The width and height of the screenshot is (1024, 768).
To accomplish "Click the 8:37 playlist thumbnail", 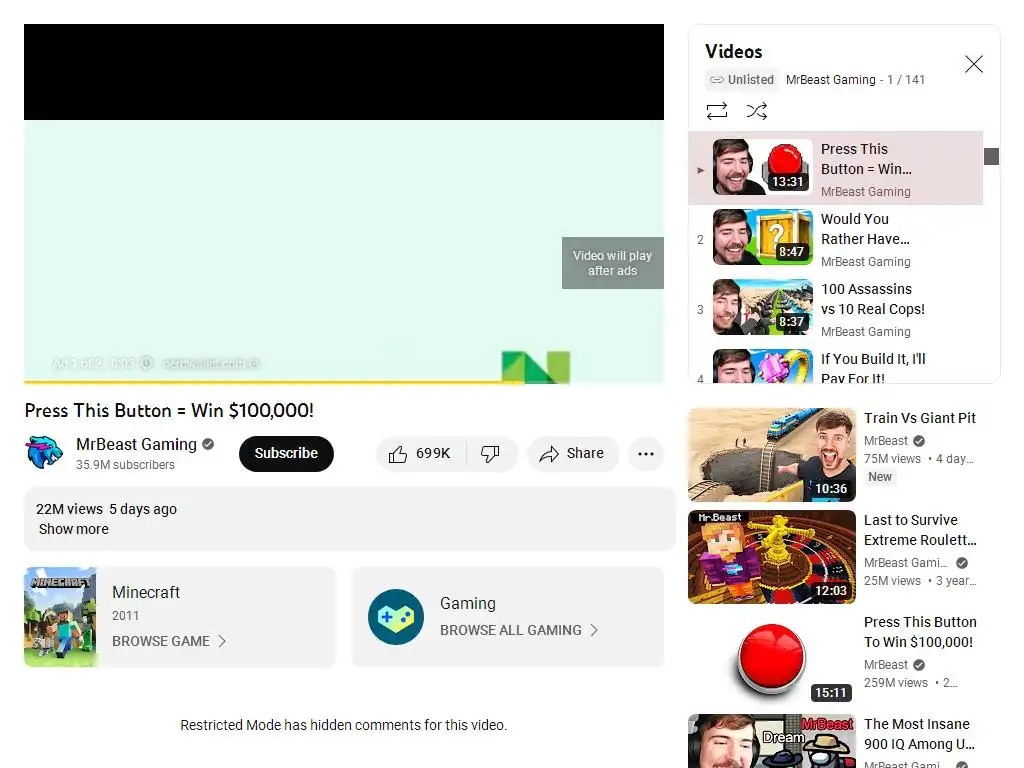I will [x=763, y=307].
